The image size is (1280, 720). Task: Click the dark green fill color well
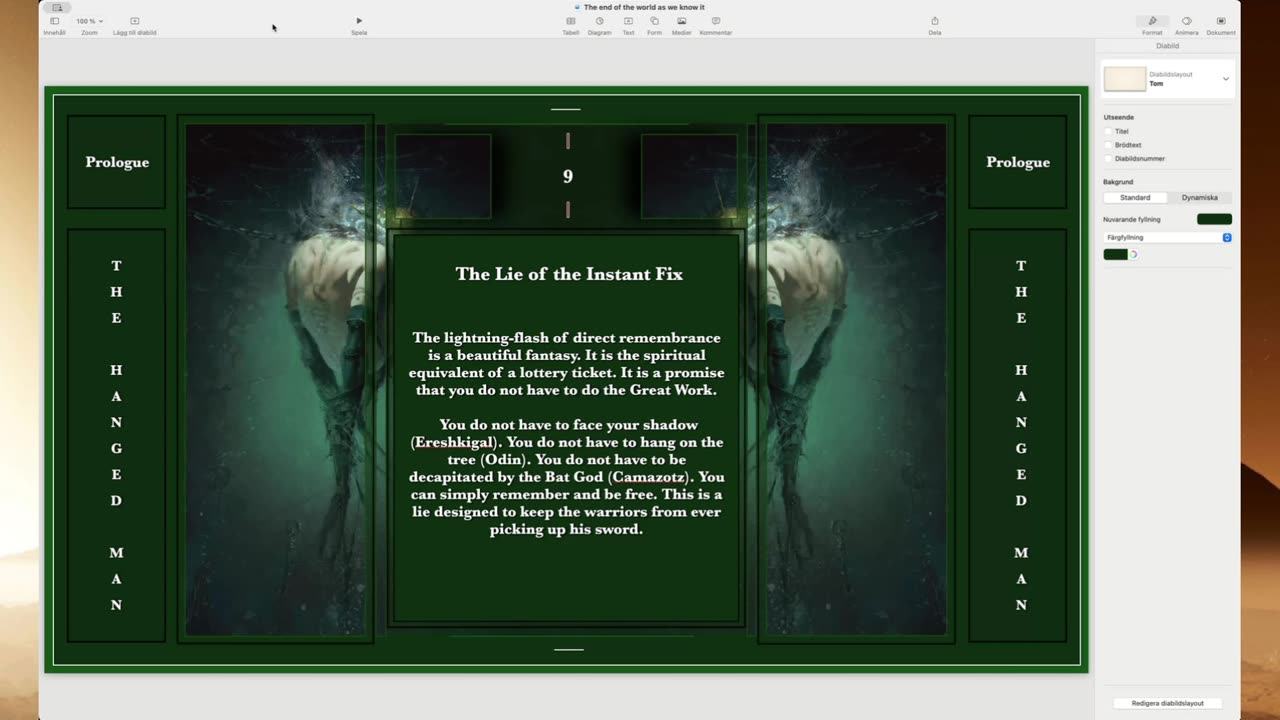(x=1115, y=255)
